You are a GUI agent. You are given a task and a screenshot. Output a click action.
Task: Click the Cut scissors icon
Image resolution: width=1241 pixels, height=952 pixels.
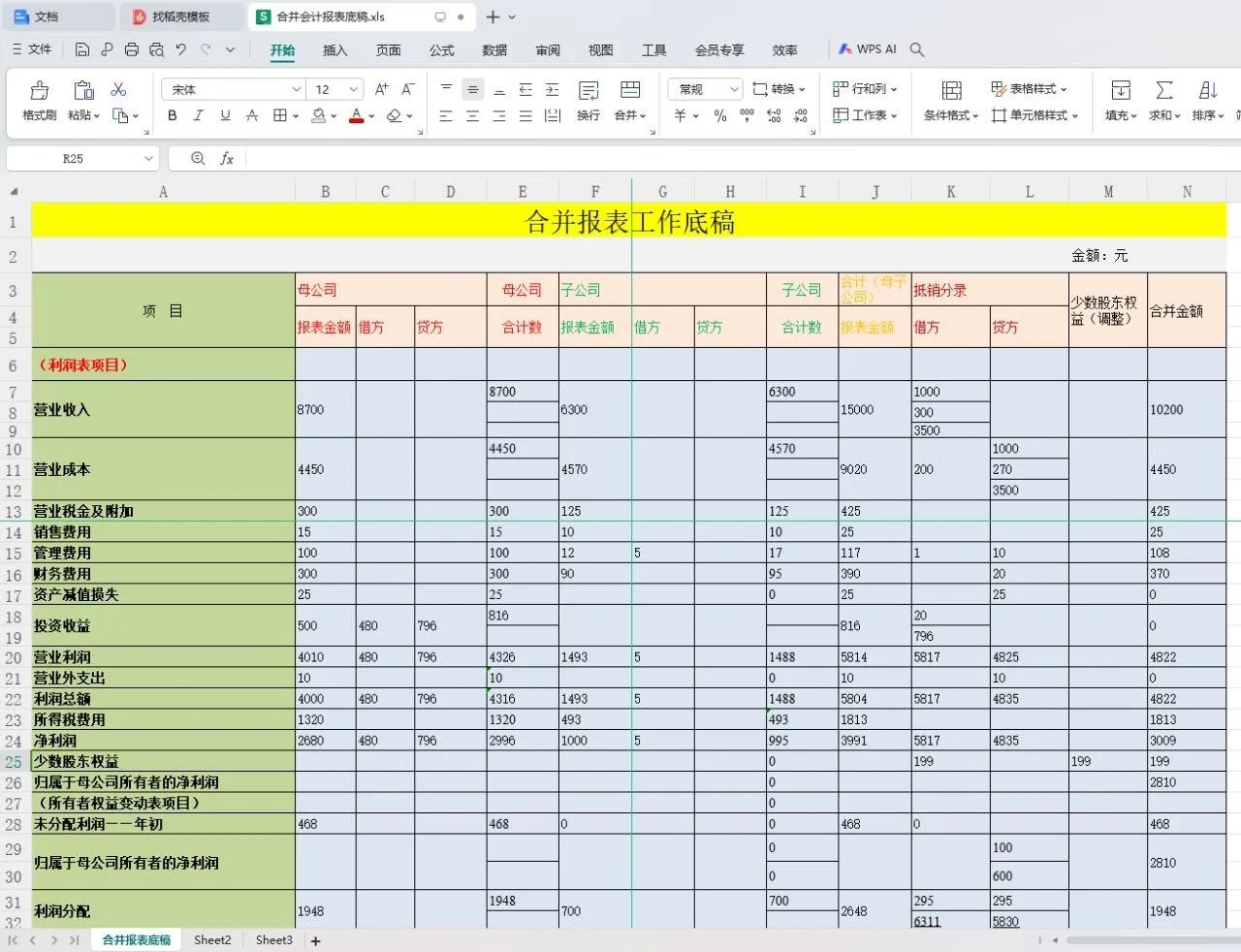[118, 89]
